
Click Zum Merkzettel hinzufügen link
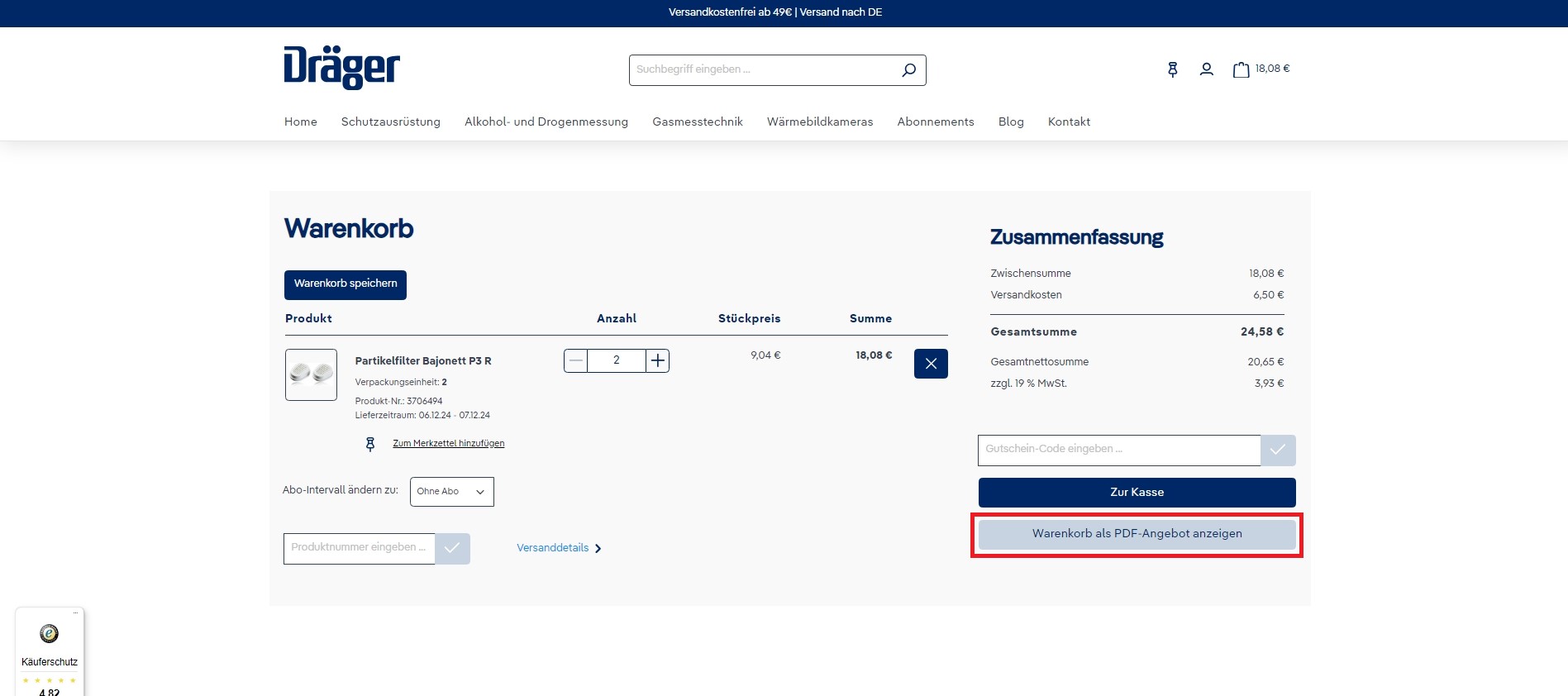coord(448,444)
